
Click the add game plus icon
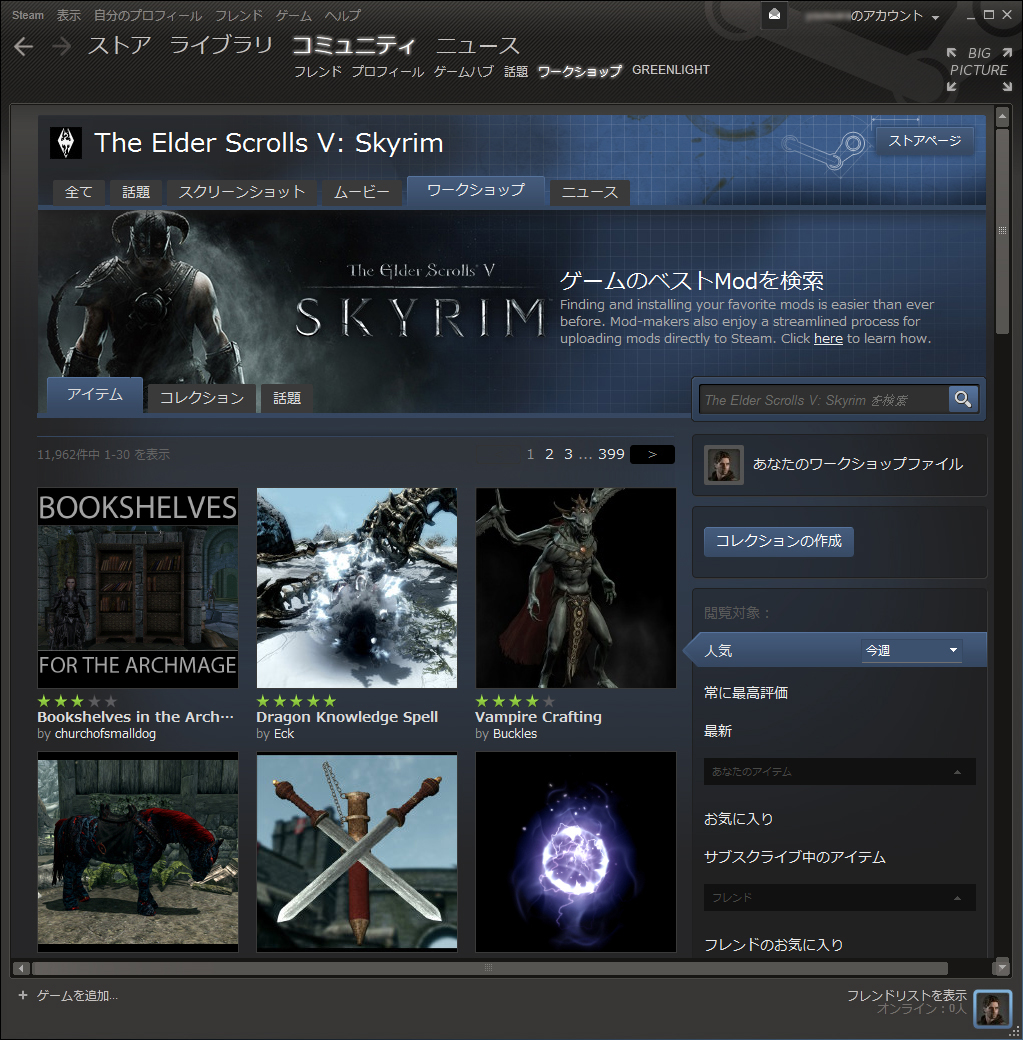23,995
